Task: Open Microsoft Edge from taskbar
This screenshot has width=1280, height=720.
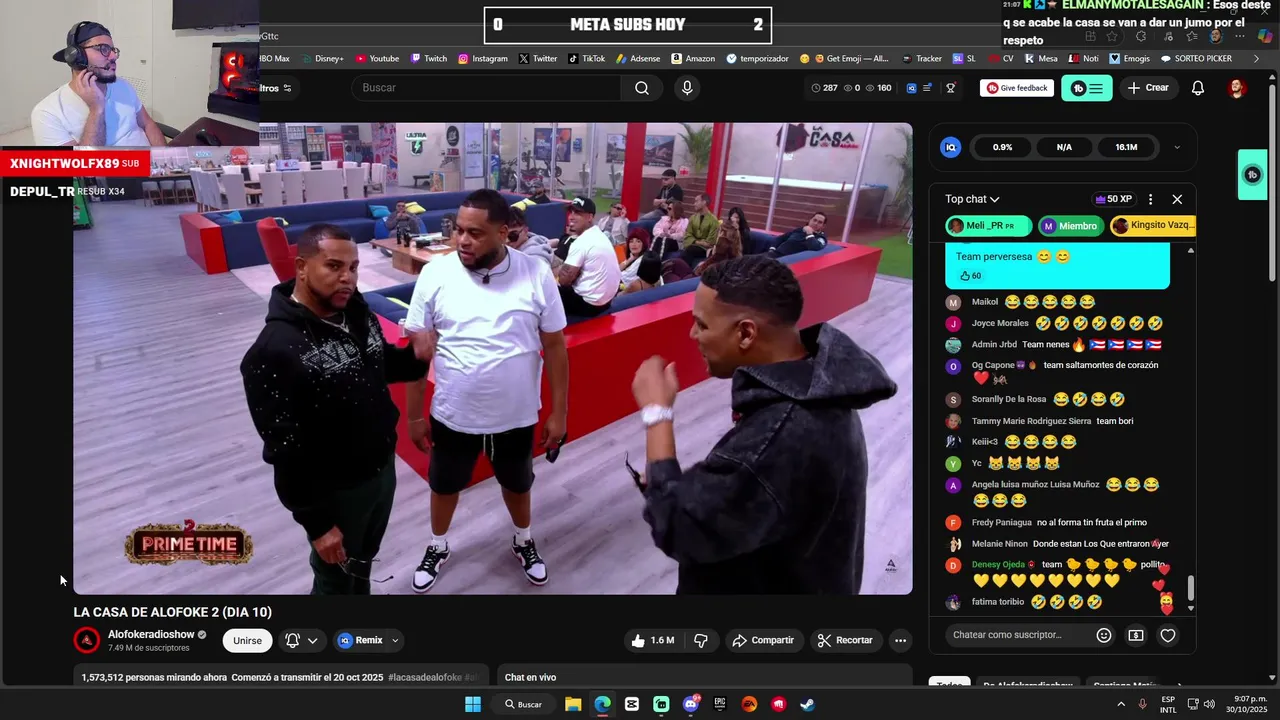Action: click(x=602, y=704)
